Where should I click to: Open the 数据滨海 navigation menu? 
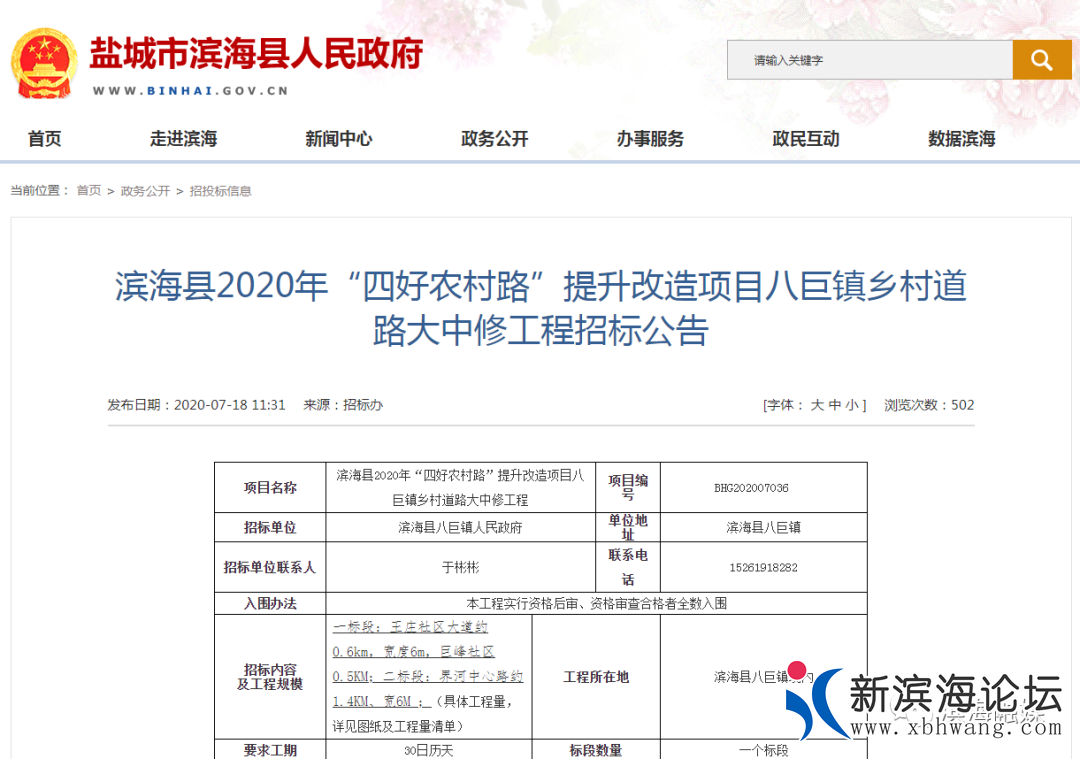960,140
